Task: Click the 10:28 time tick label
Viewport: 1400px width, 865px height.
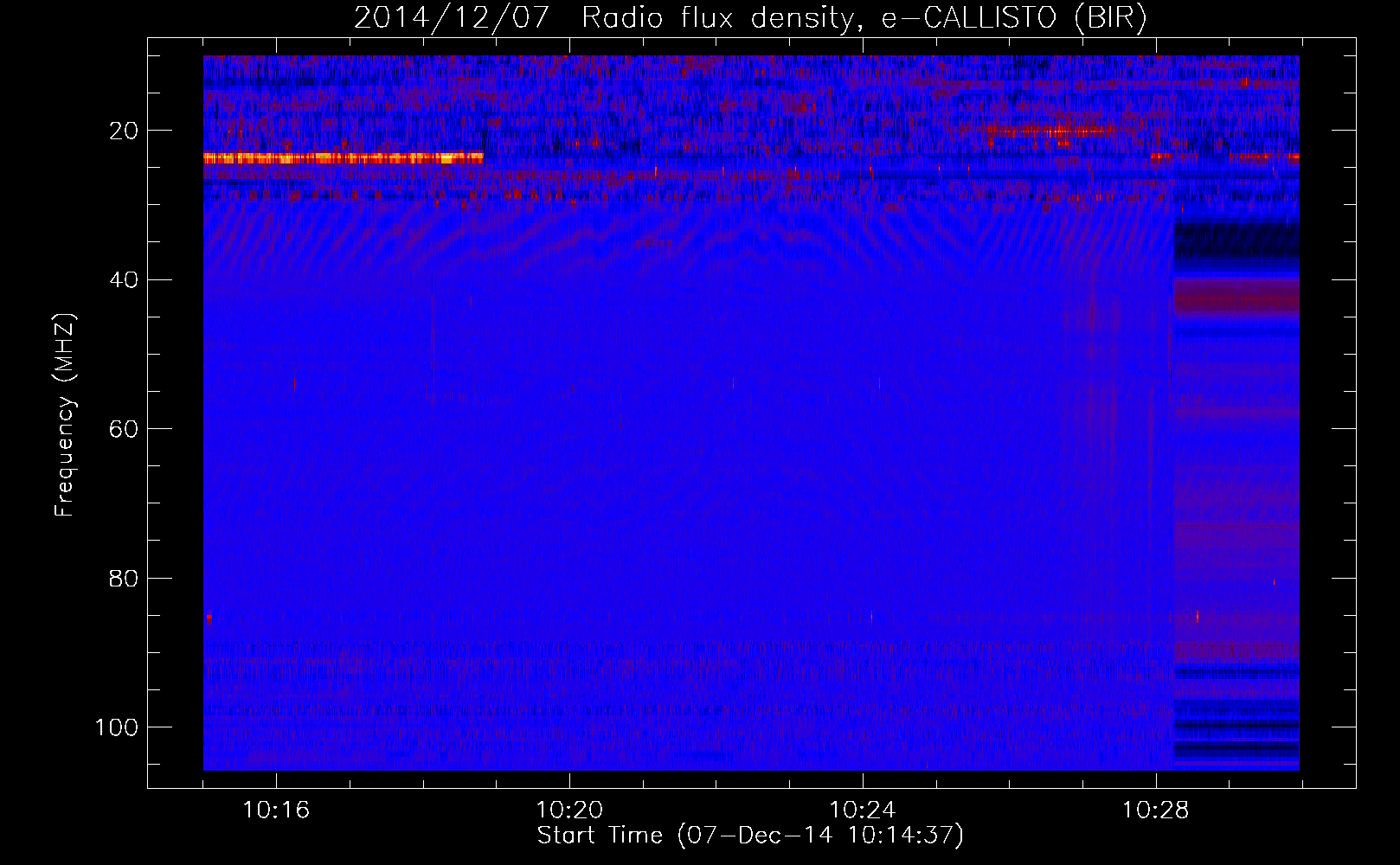Action: (x=1156, y=811)
